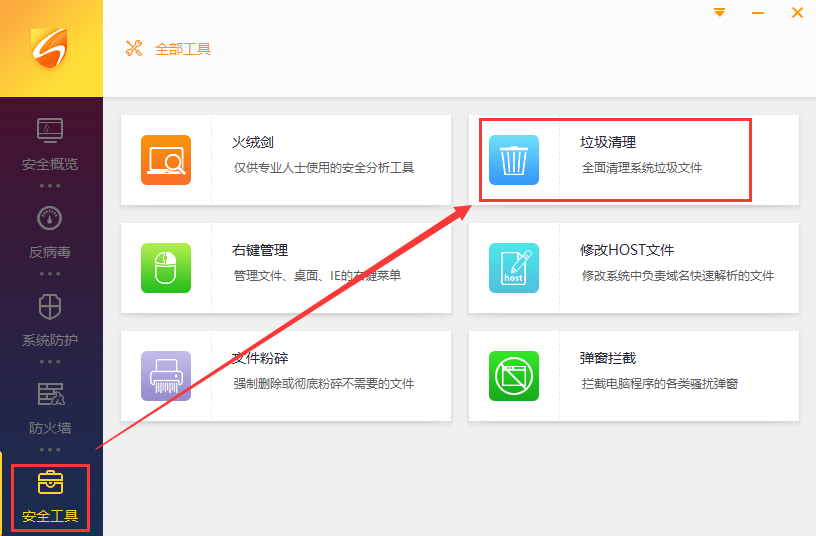Click description 修改系统中负责域名快速解析的文件
Image resolution: width=816 pixels, height=536 pixels.
pos(678,275)
